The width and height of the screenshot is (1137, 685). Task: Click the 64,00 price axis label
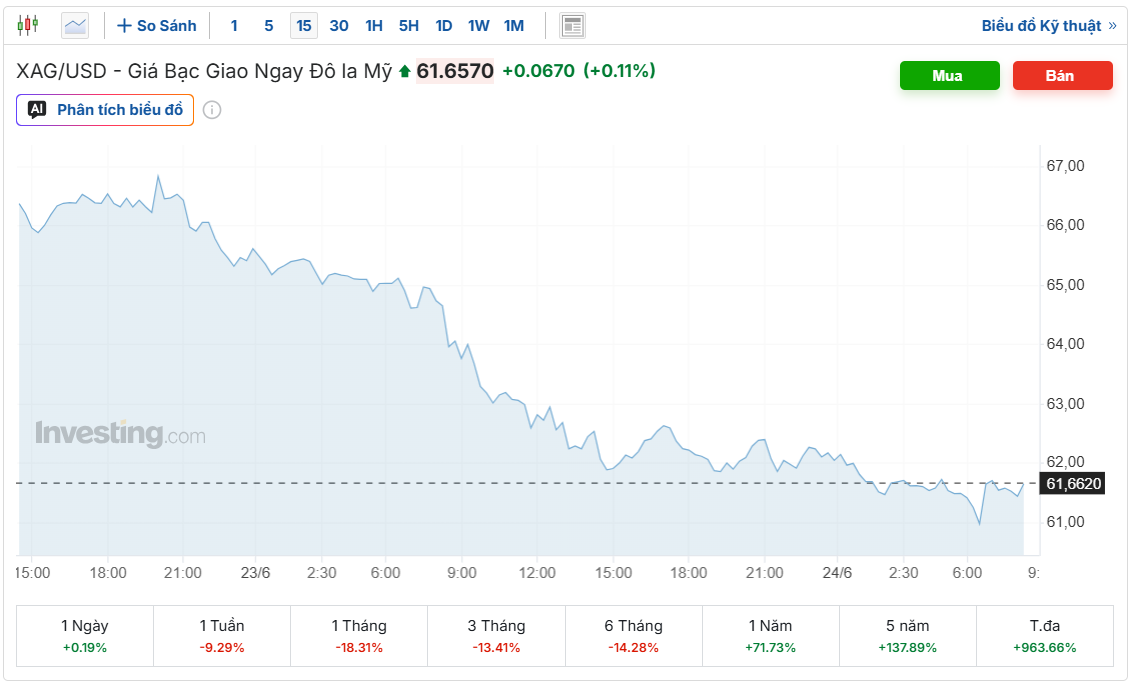[x=1065, y=344]
